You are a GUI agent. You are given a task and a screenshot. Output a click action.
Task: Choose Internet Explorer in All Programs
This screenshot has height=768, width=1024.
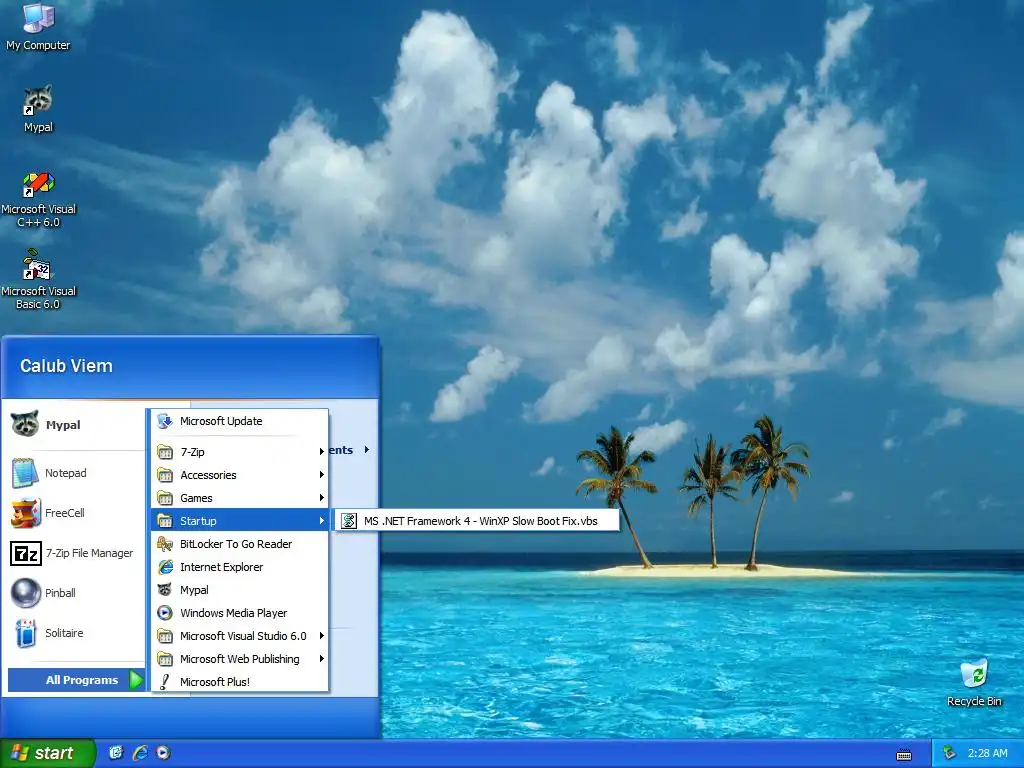pyautogui.click(x=240, y=567)
